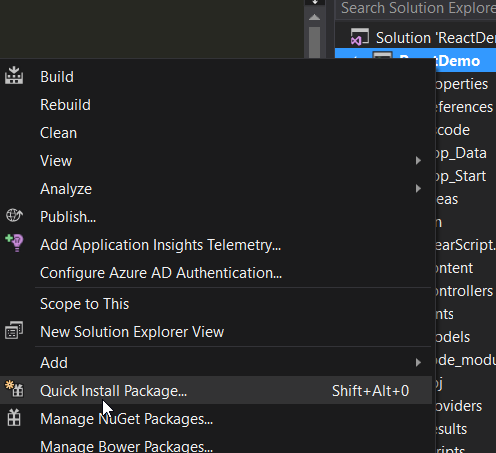Select Scope to This
This screenshot has width=496, height=453.
click(x=216, y=304)
